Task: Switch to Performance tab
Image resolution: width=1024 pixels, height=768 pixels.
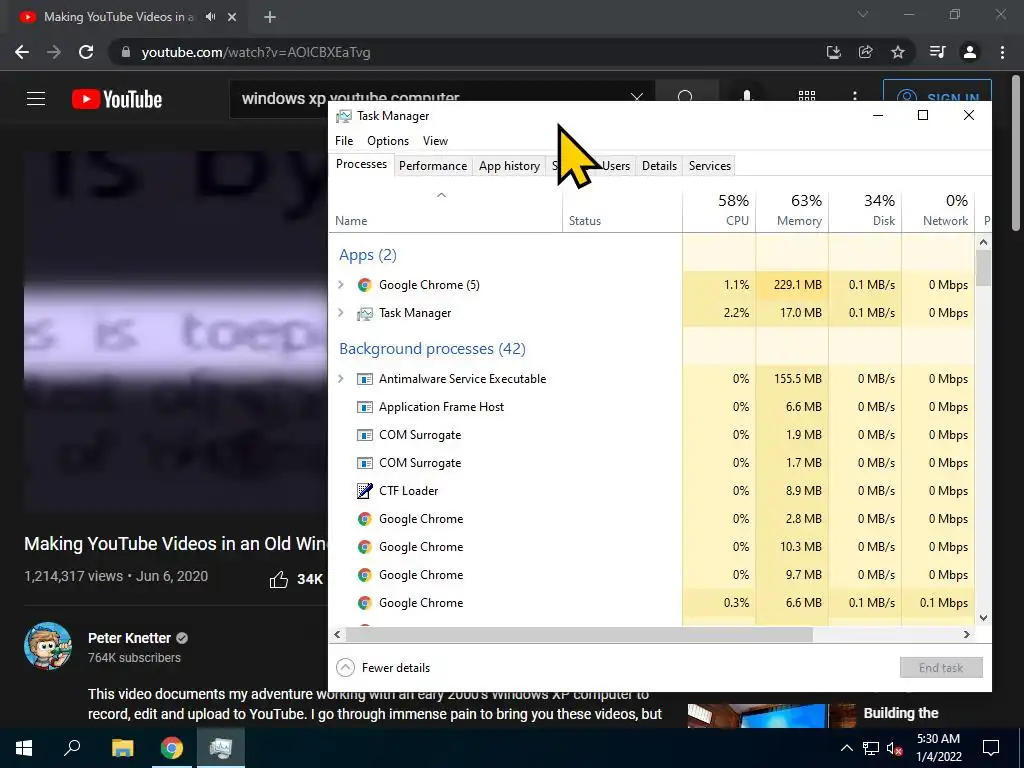Action: pos(433,166)
